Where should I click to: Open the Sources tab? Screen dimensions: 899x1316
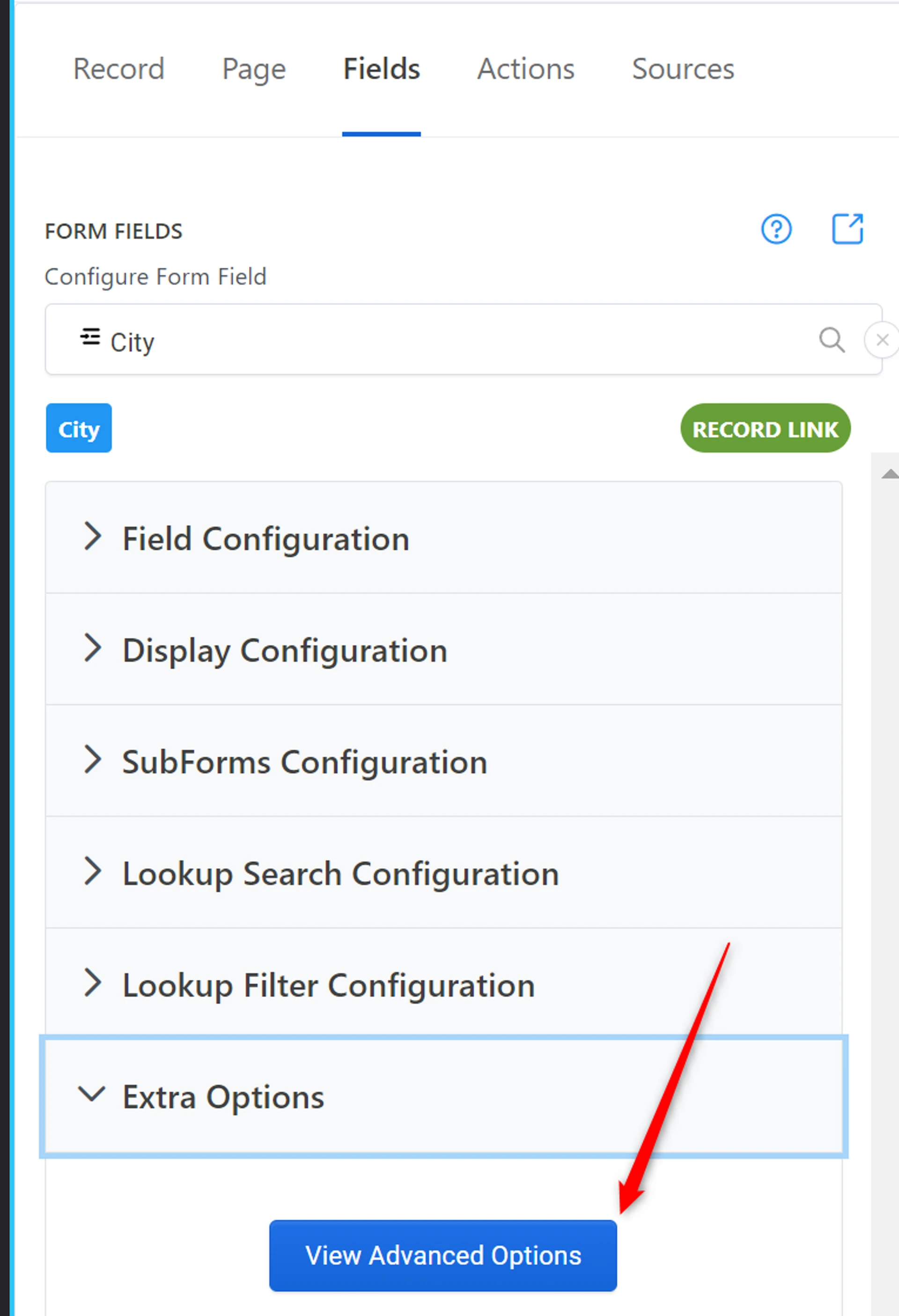tap(683, 69)
